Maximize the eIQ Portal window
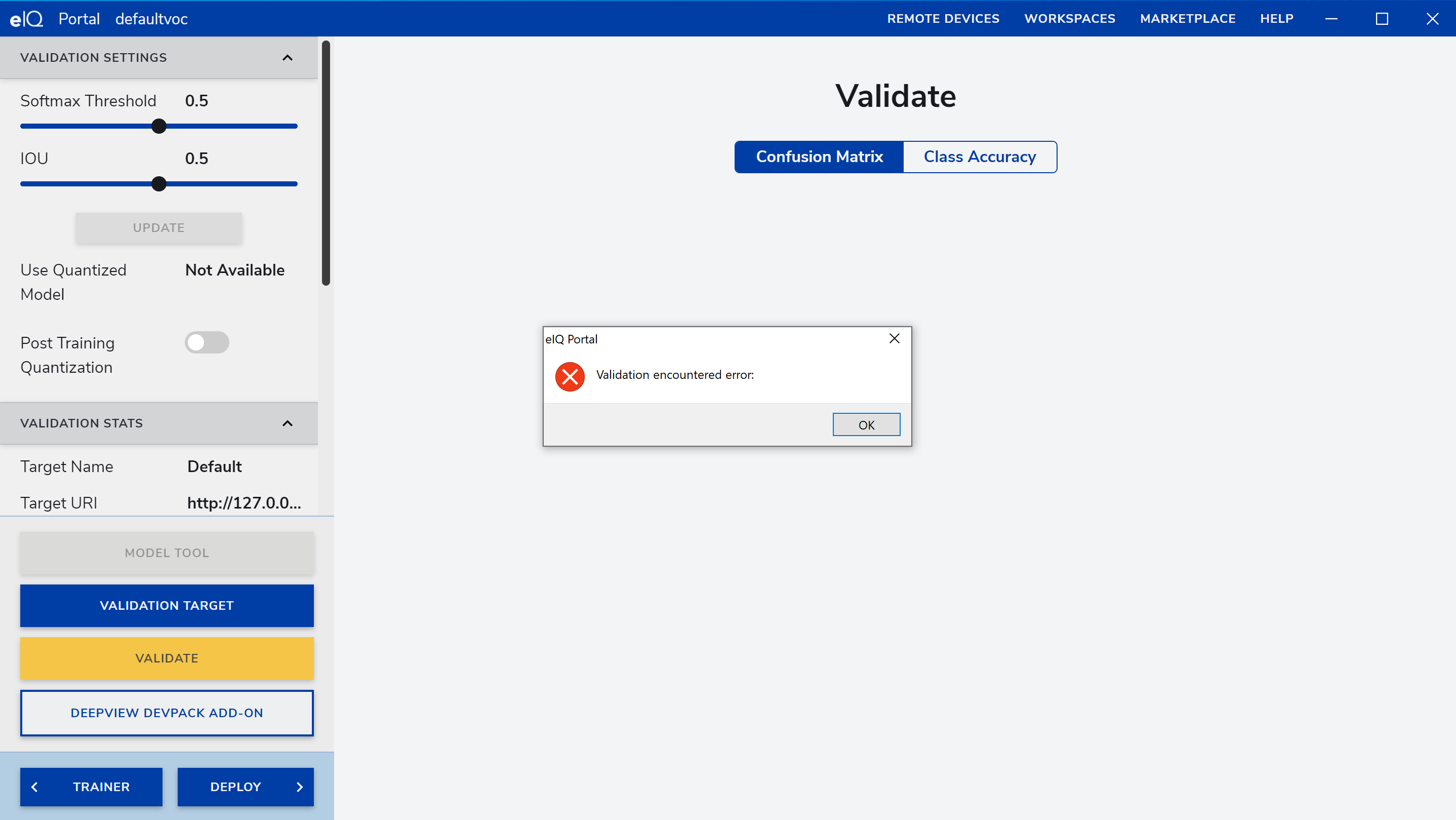Viewport: 1456px width, 820px height. [x=1382, y=19]
